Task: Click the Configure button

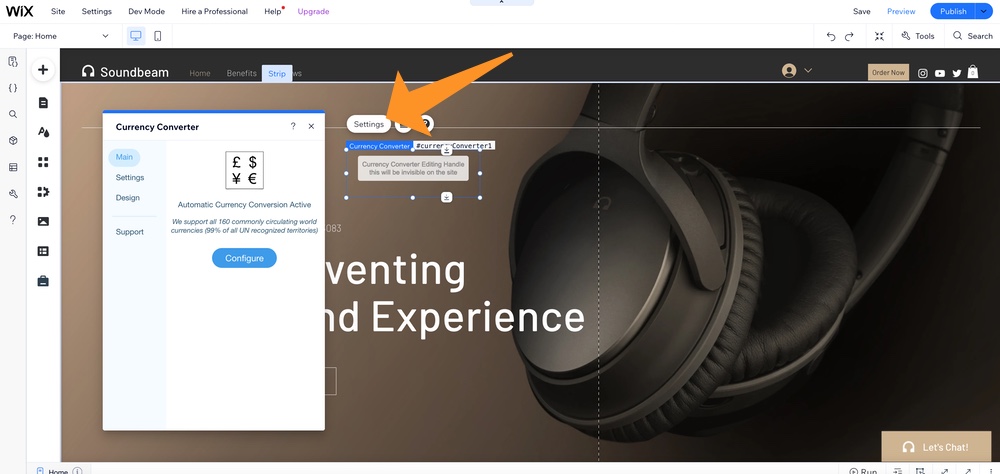Action: tap(244, 258)
